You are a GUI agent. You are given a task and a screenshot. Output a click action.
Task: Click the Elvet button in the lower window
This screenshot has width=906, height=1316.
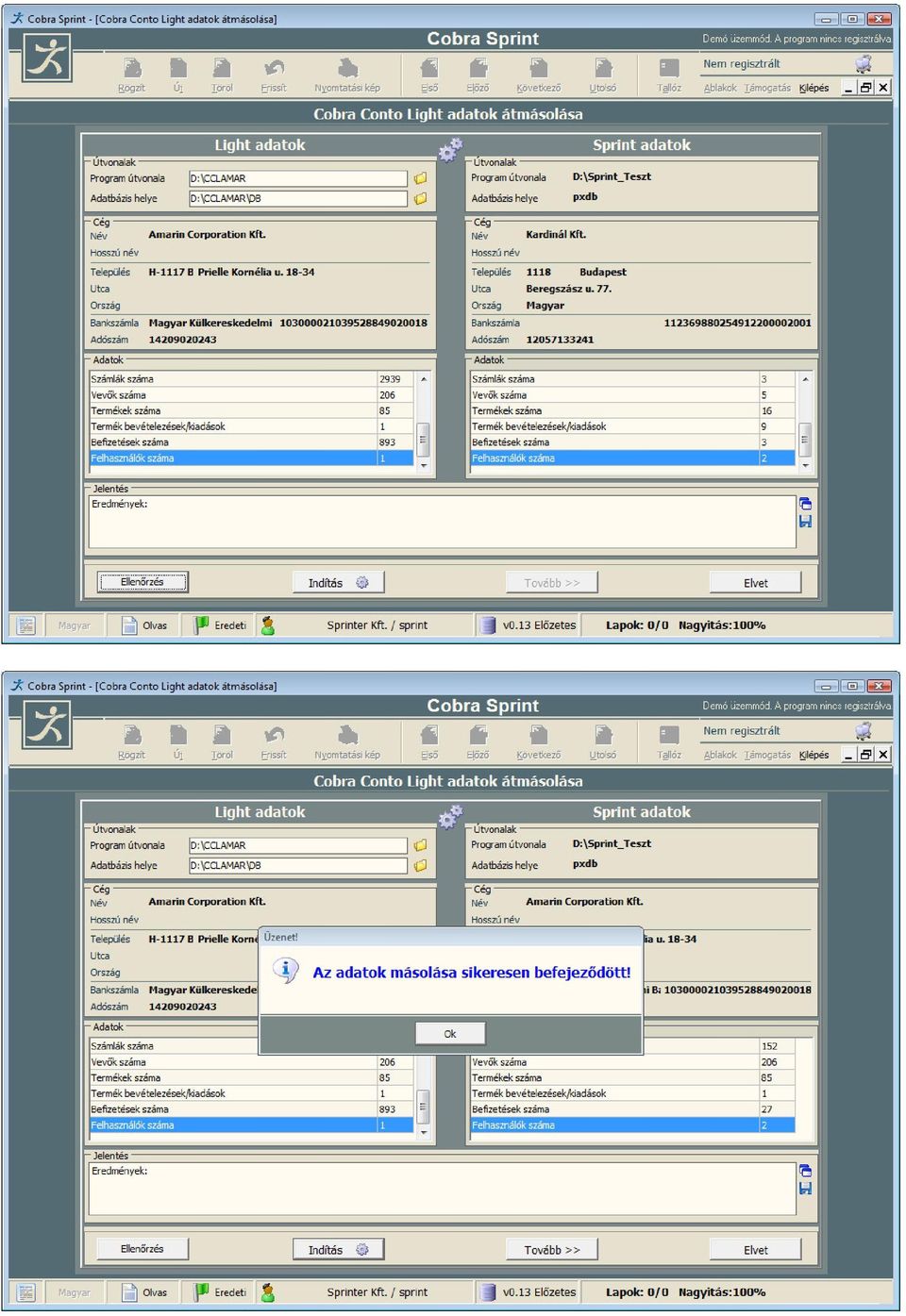[755, 1250]
